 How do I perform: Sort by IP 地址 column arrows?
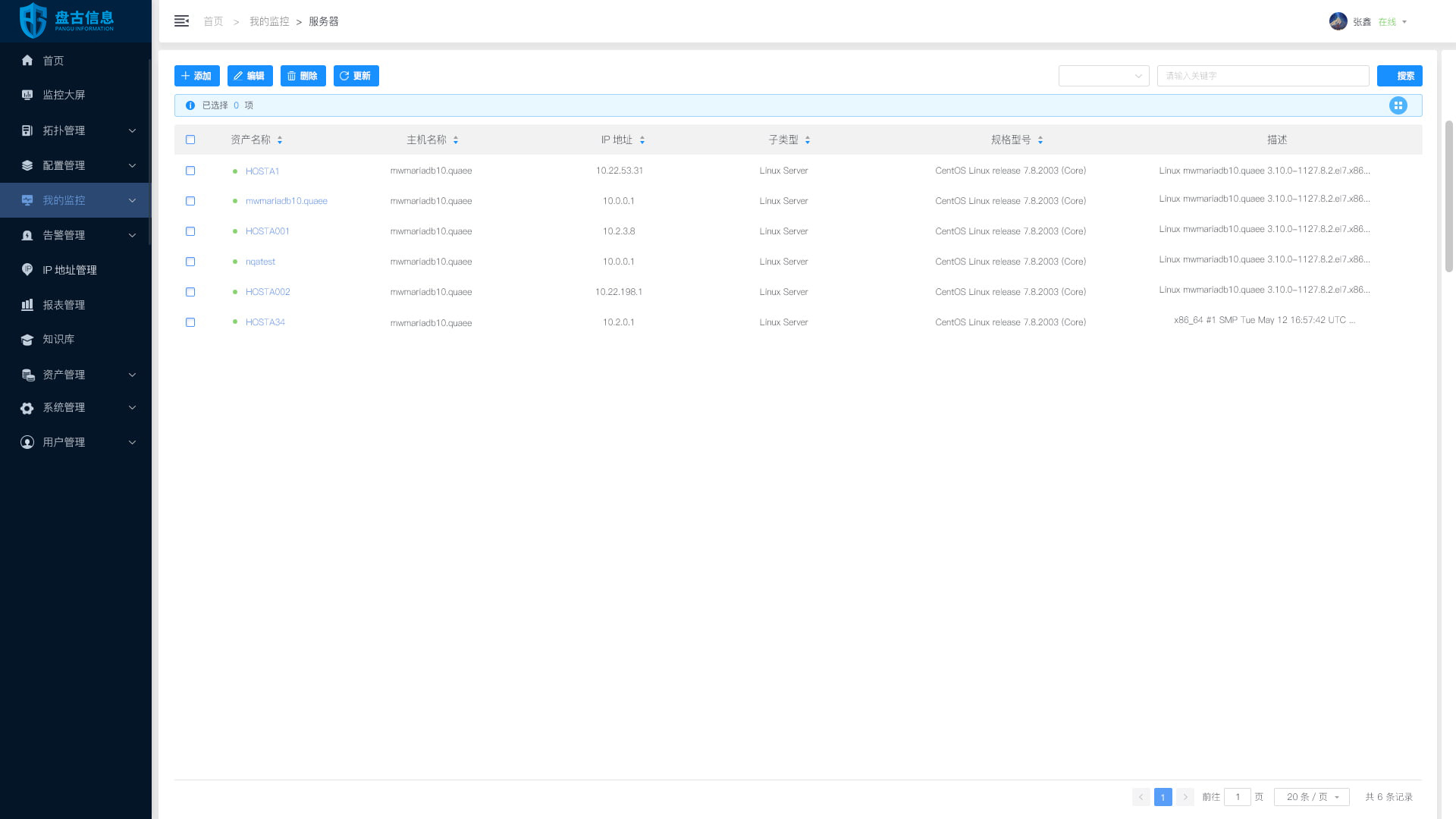tap(642, 140)
